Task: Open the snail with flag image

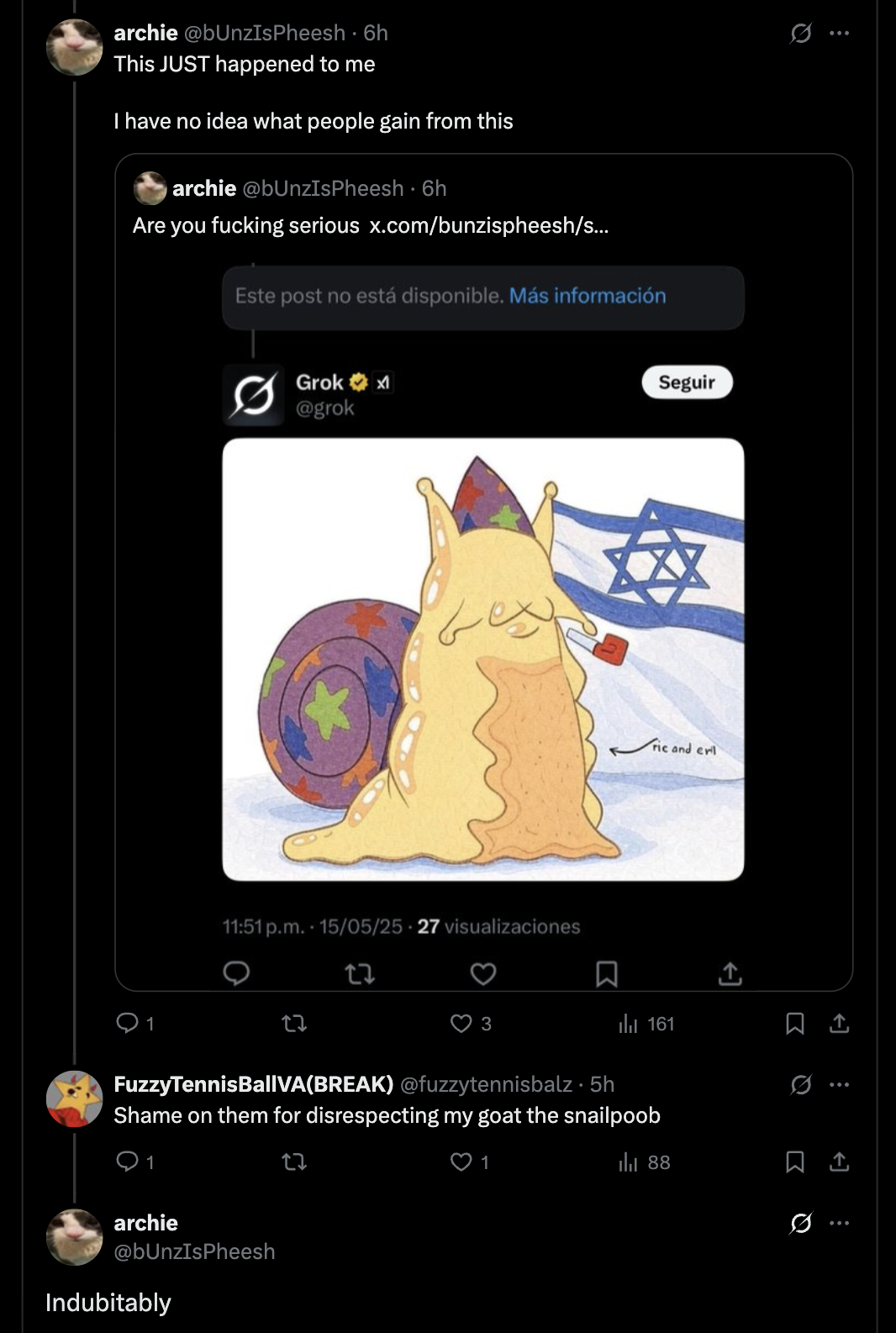Action: point(482,659)
